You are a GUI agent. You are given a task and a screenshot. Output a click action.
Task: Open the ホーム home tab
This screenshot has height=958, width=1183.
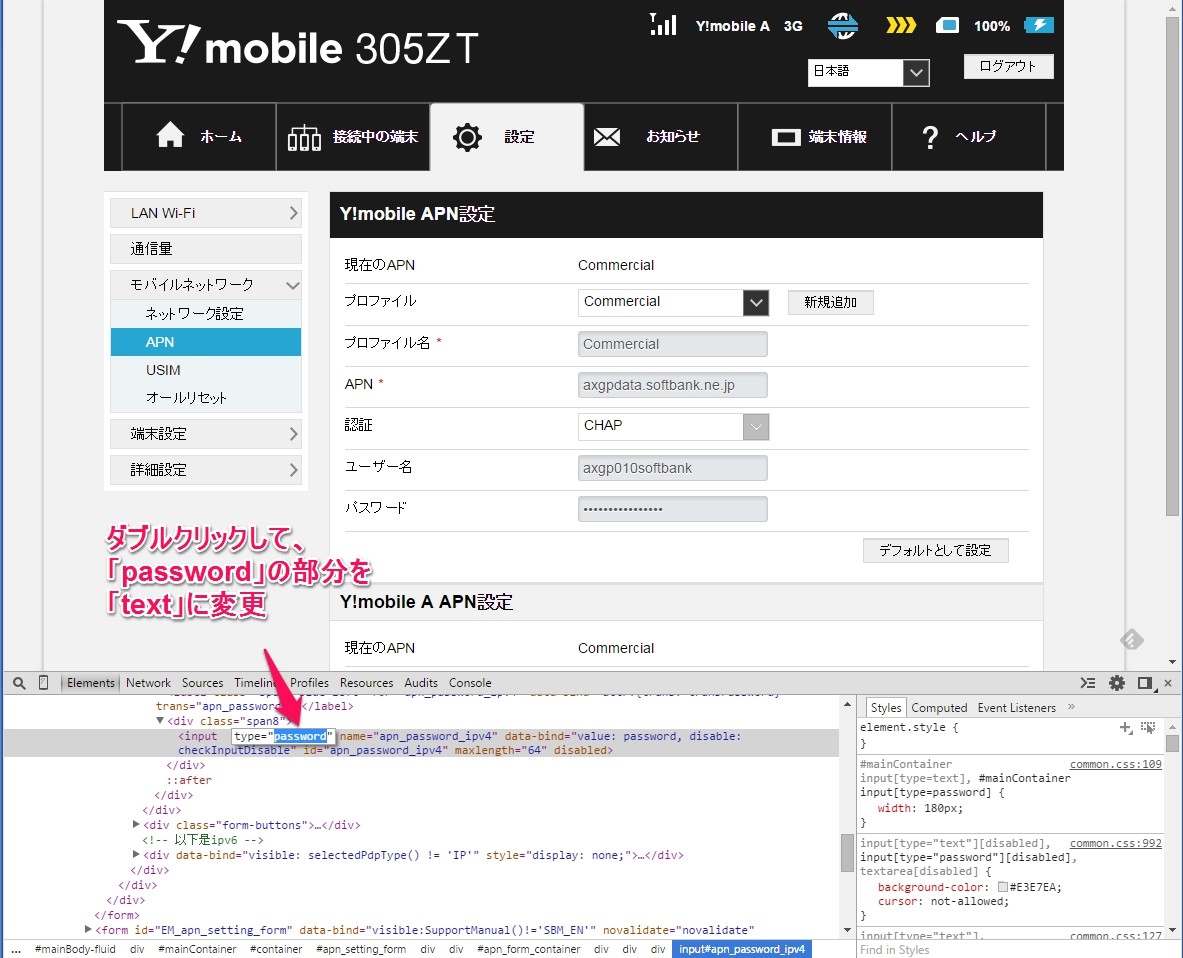[x=199, y=137]
